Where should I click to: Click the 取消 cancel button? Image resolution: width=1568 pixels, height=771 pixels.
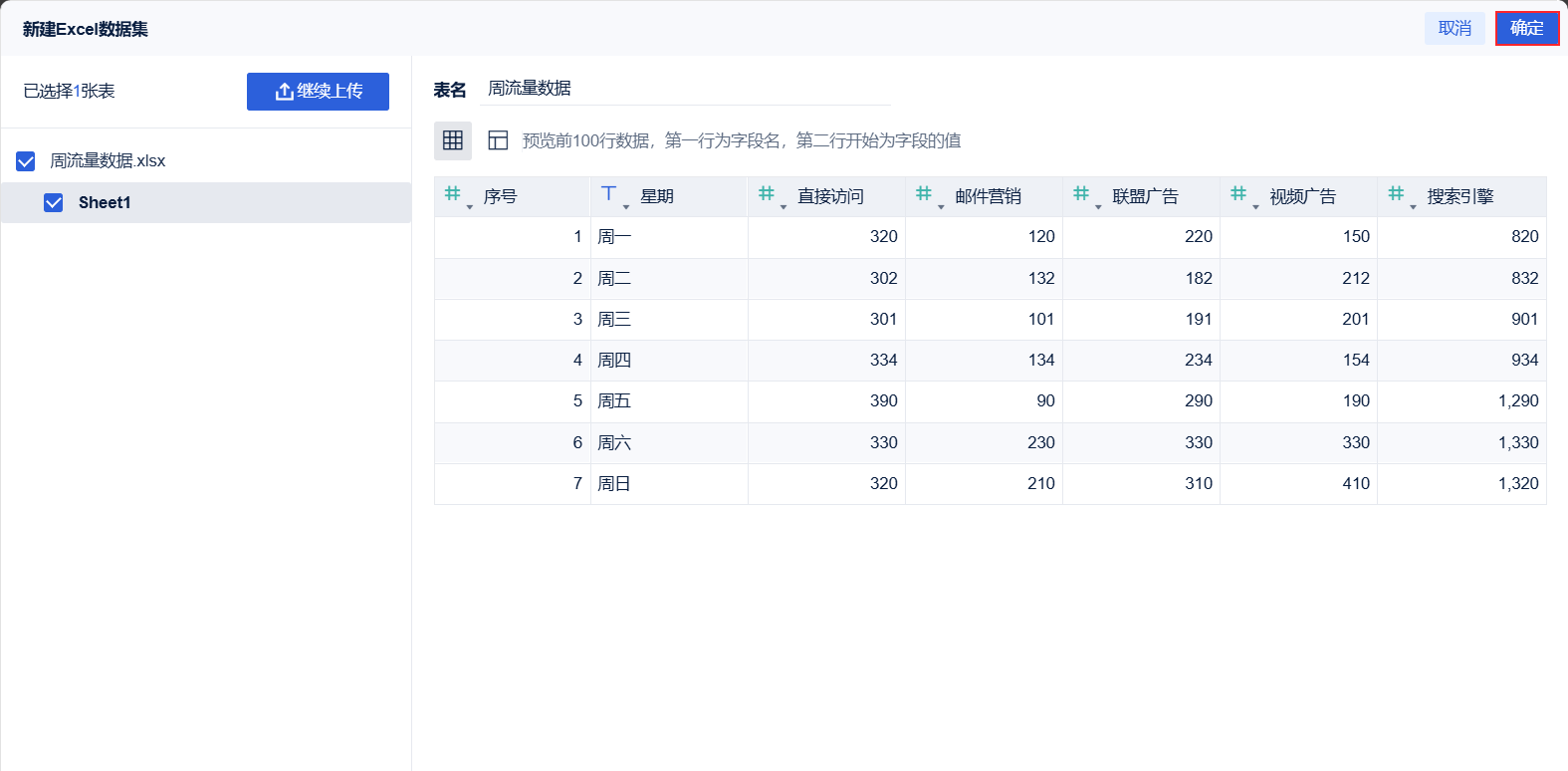1455,29
